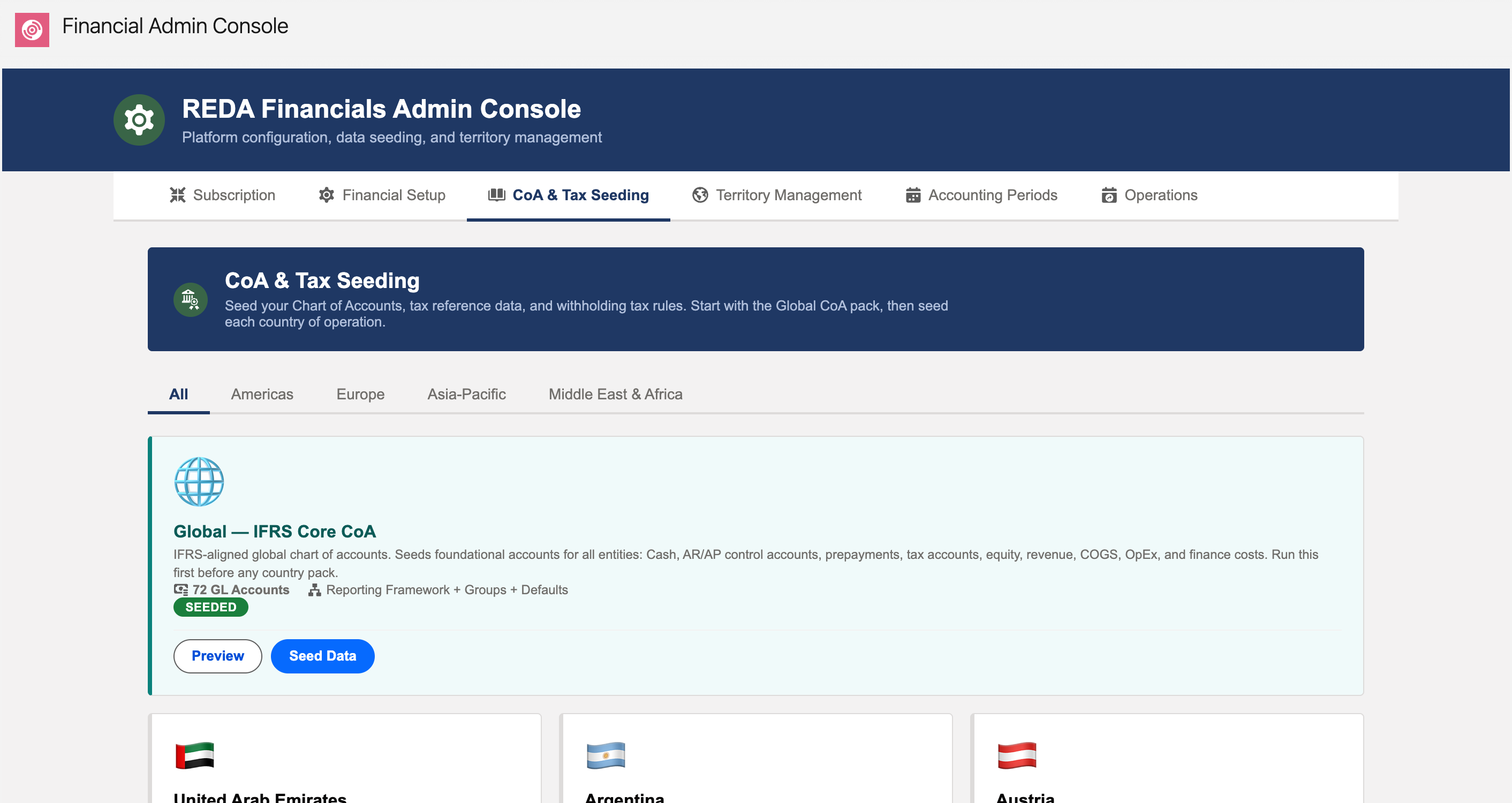1512x803 pixels.
Task: Select the All region filter tab
Action: click(x=178, y=395)
